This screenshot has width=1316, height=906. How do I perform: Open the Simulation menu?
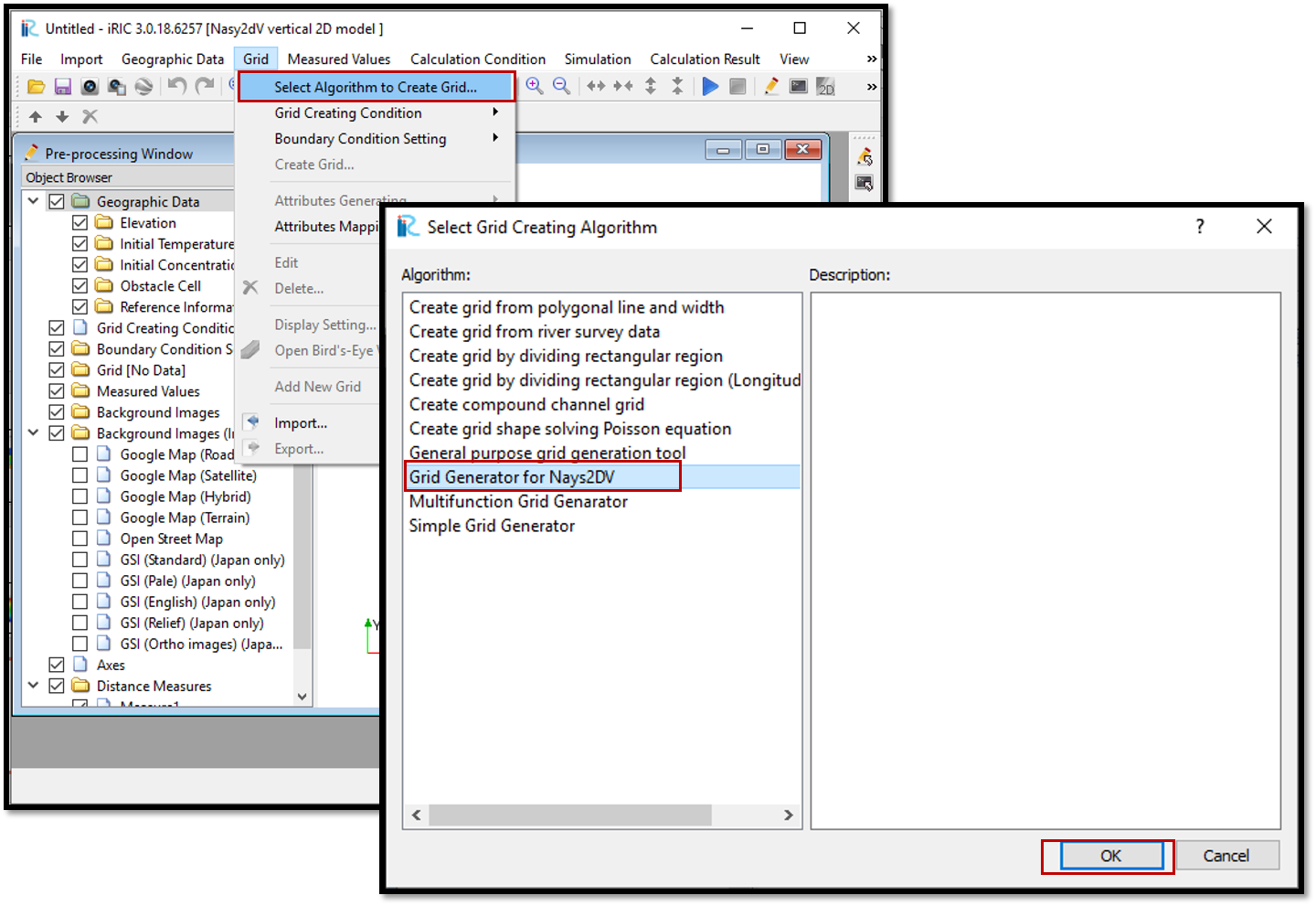point(598,59)
